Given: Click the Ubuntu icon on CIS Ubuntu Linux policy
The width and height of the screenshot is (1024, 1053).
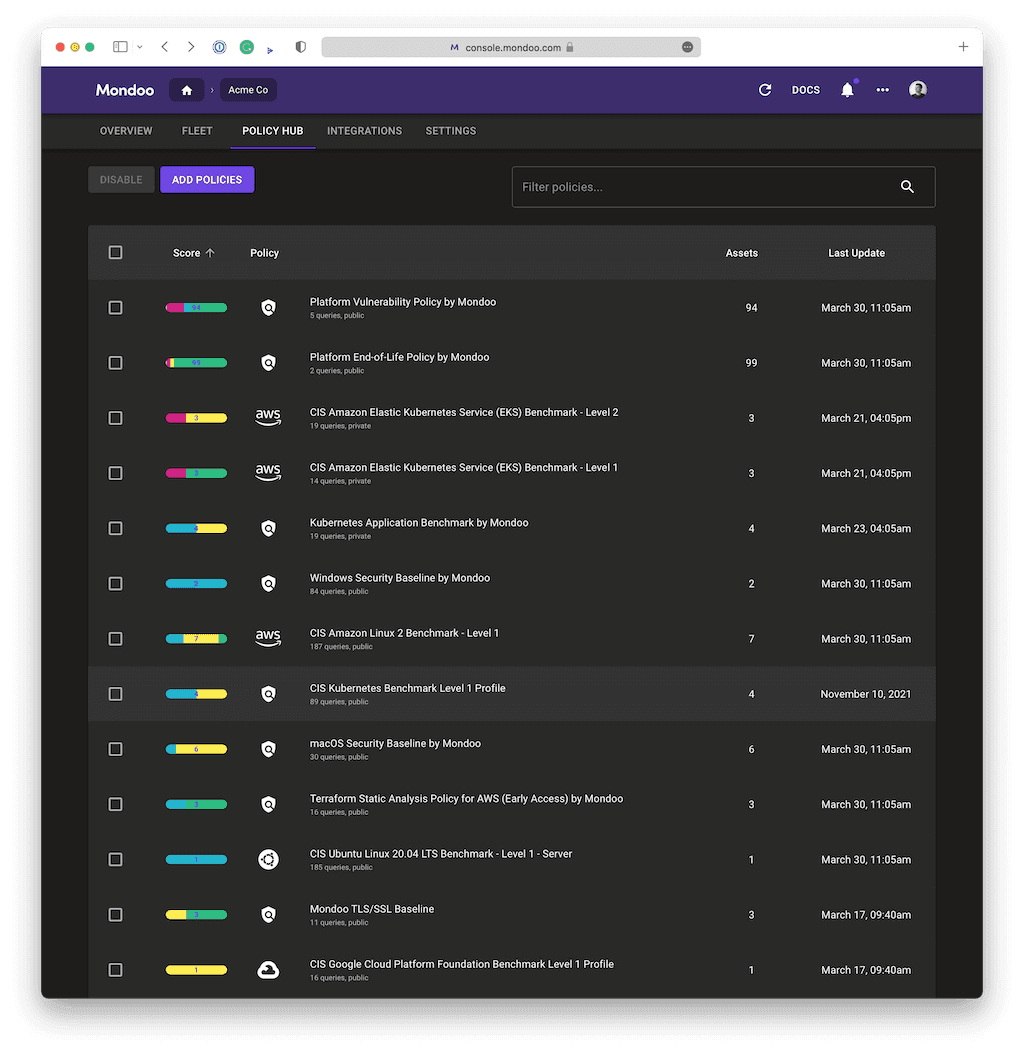Looking at the screenshot, I should pos(268,859).
